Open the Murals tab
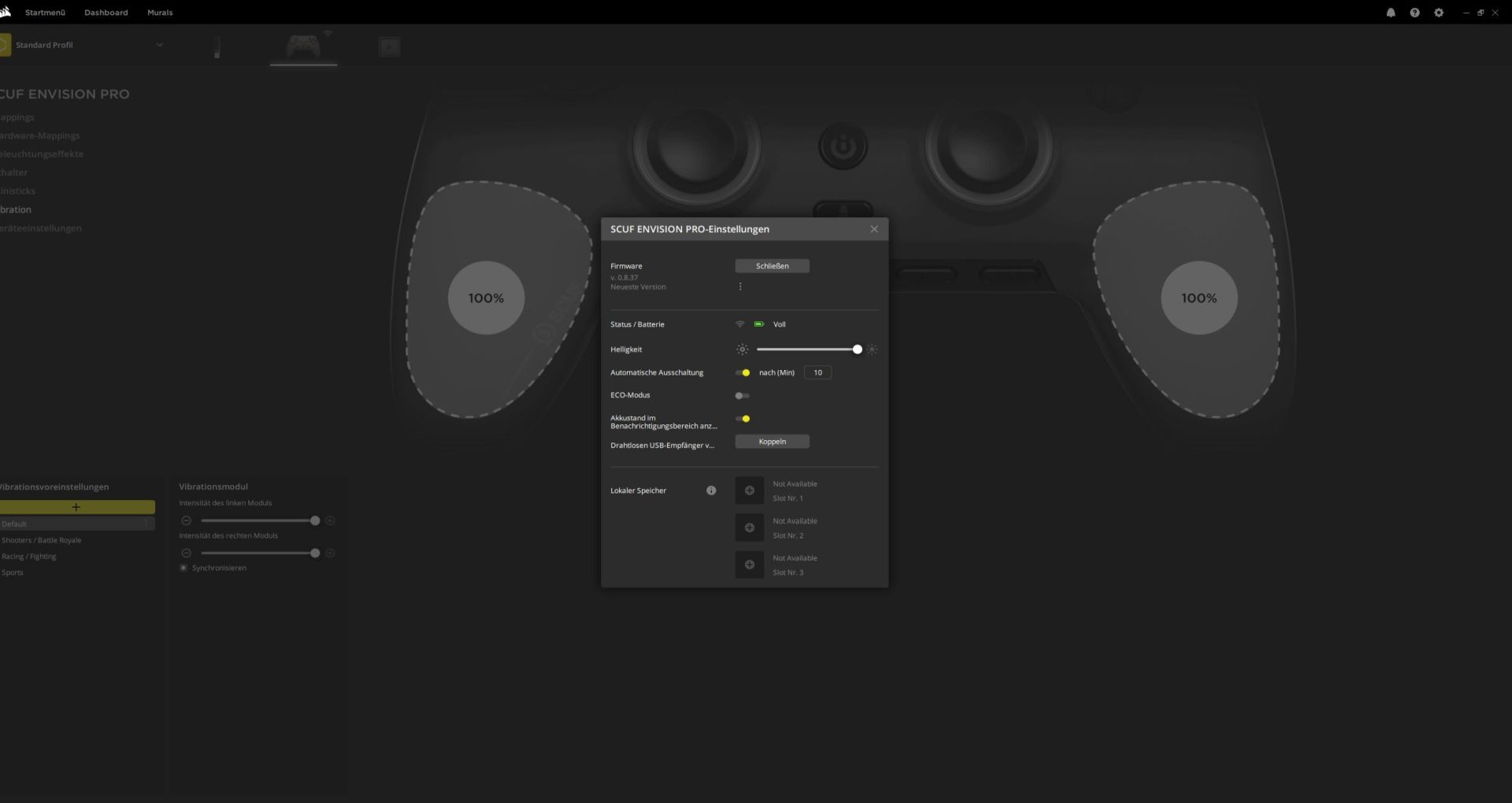 [160, 13]
